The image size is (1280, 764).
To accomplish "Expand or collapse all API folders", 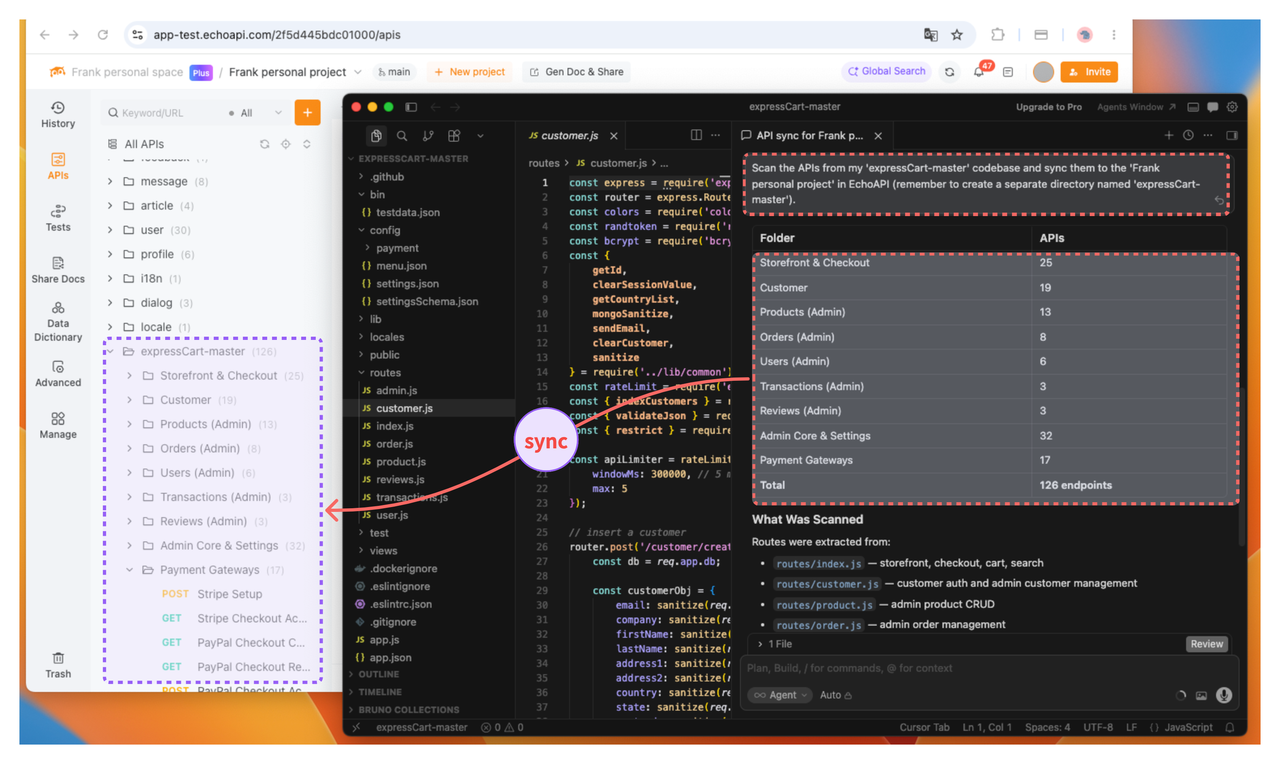I will tap(307, 144).
